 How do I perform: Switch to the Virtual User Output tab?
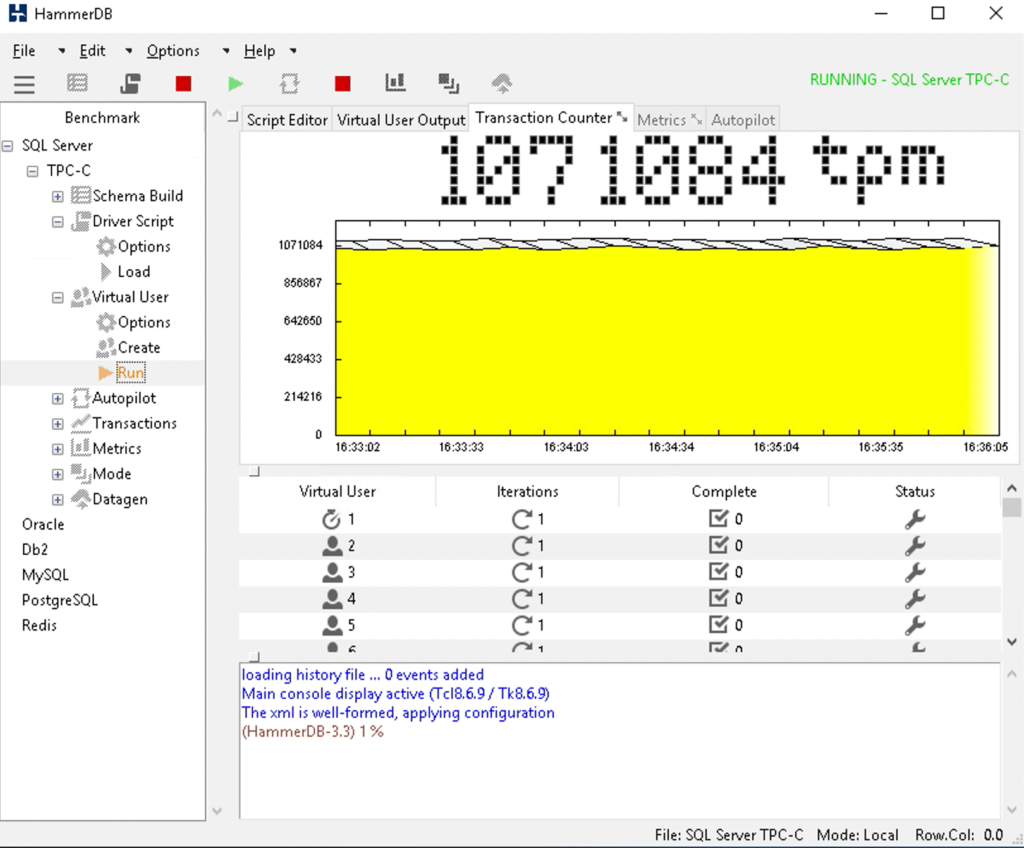401,120
